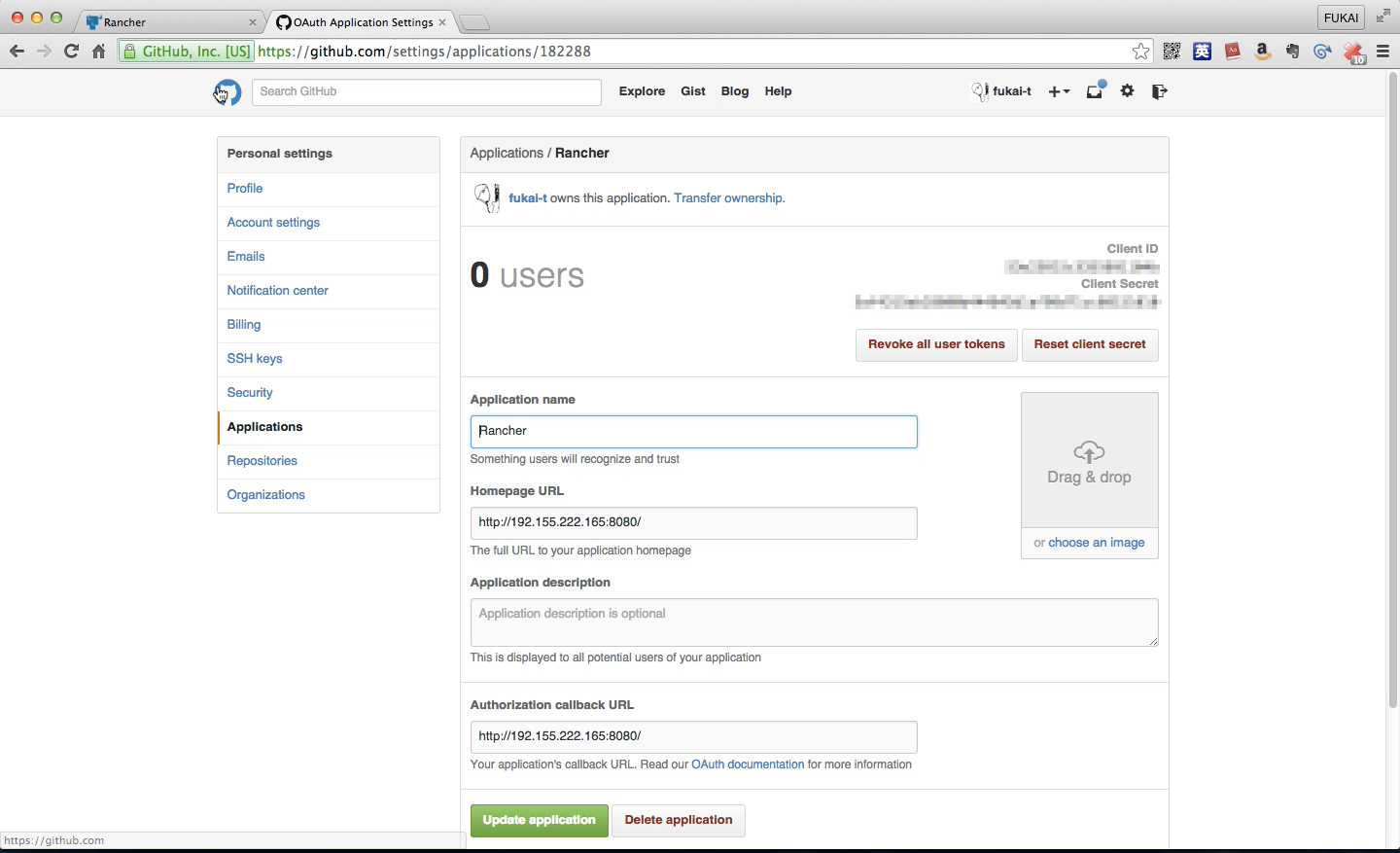Image resolution: width=1400 pixels, height=853 pixels.
Task: Click the sign out icon
Action: [1159, 91]
